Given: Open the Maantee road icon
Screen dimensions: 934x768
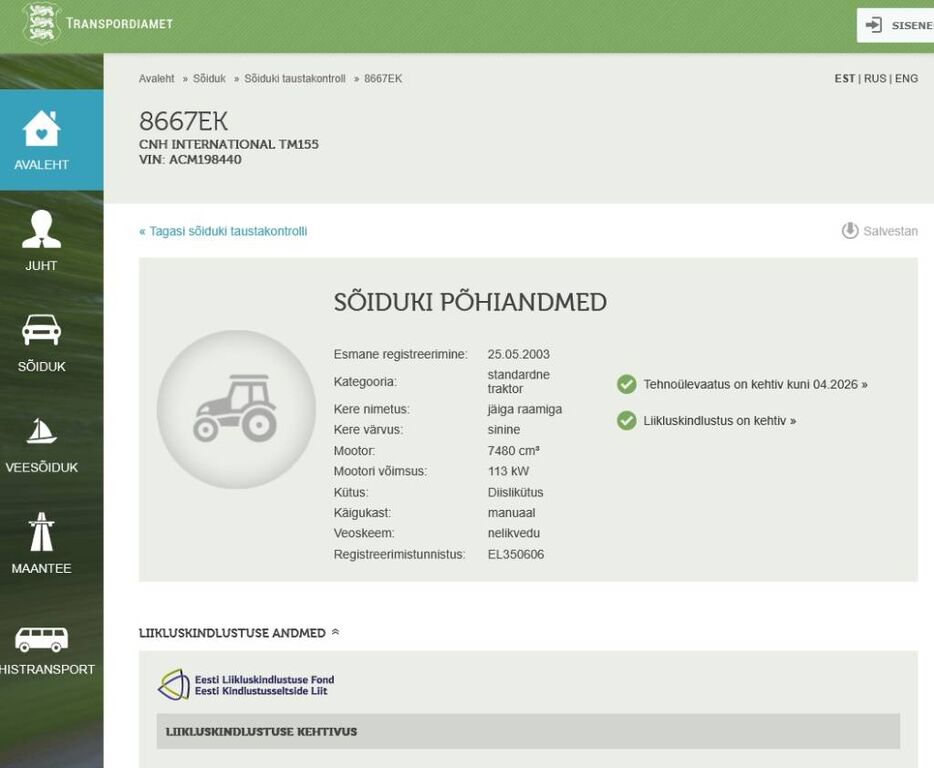Looking at the screenshot, I should (41, 532).
